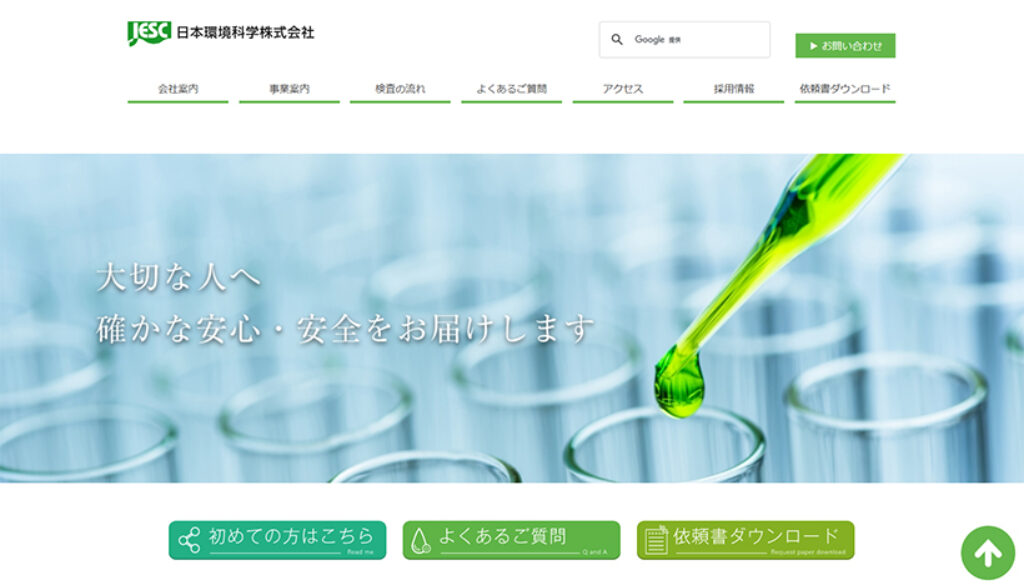1024x585 pixels.
Task: Open よくあるご質問 from the navigation bar
Action: (x=515, y=88)
